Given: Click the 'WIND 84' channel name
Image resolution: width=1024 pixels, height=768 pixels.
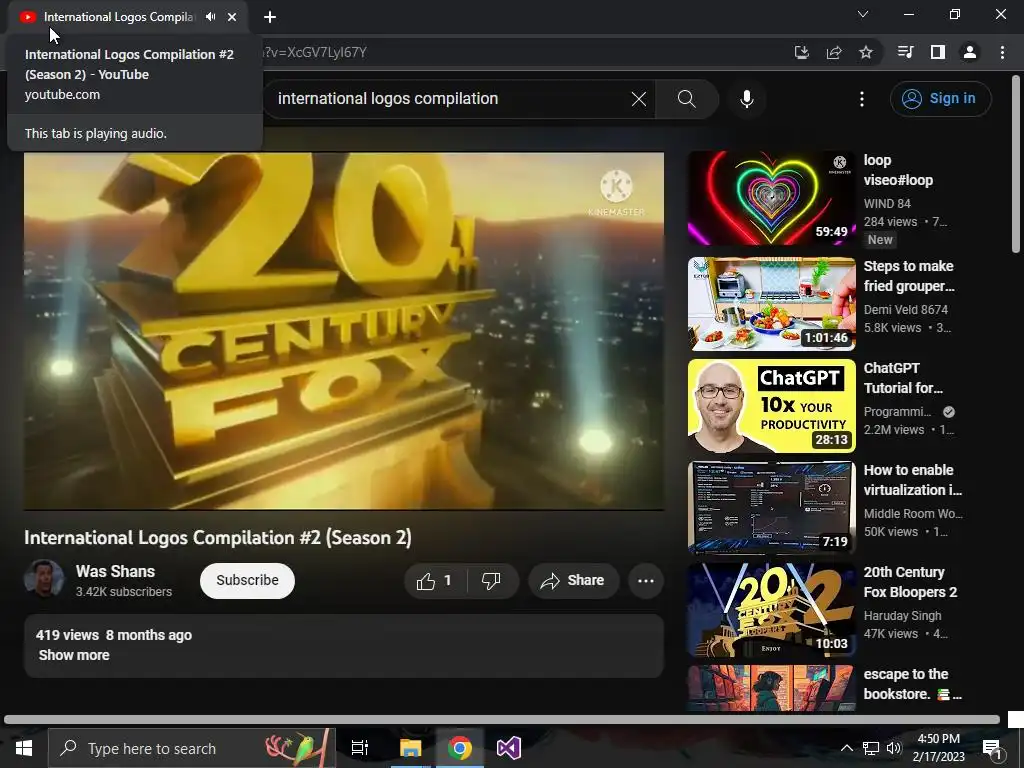Looking at the screenshot, I should 887,204.
